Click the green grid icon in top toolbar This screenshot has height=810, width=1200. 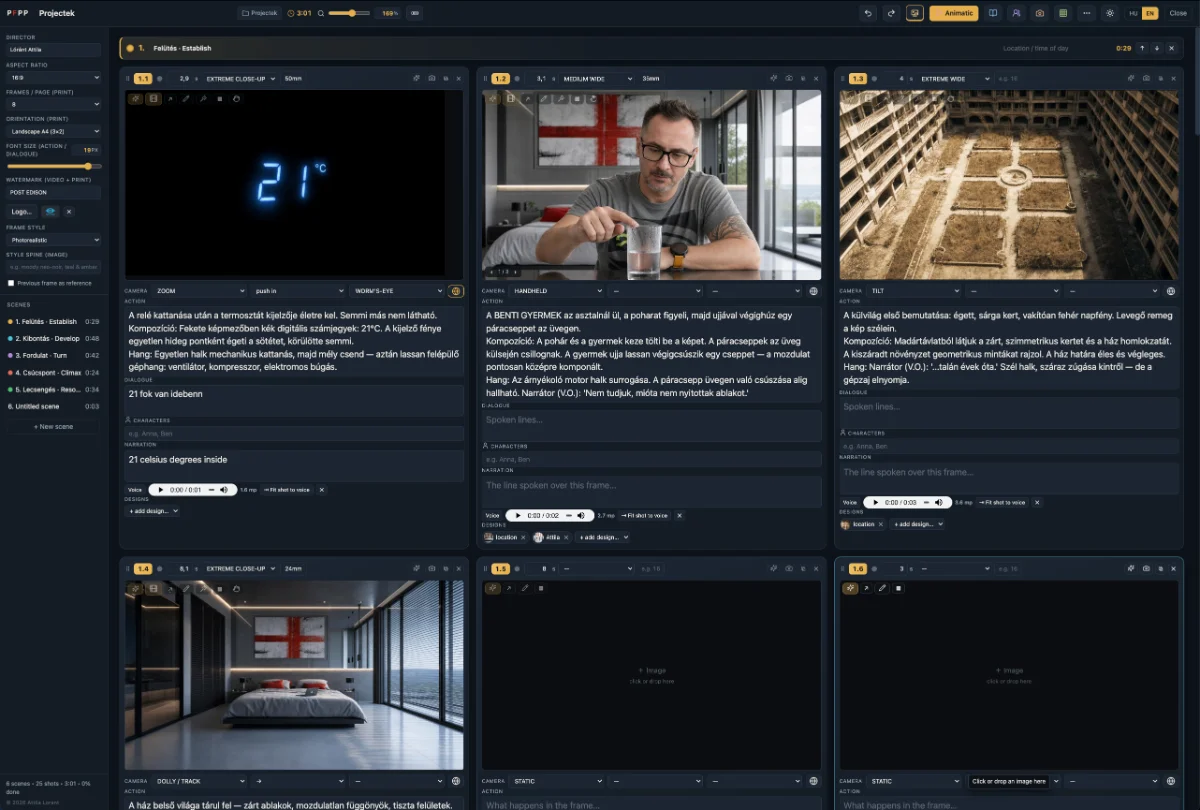[x=1063, y=13]
